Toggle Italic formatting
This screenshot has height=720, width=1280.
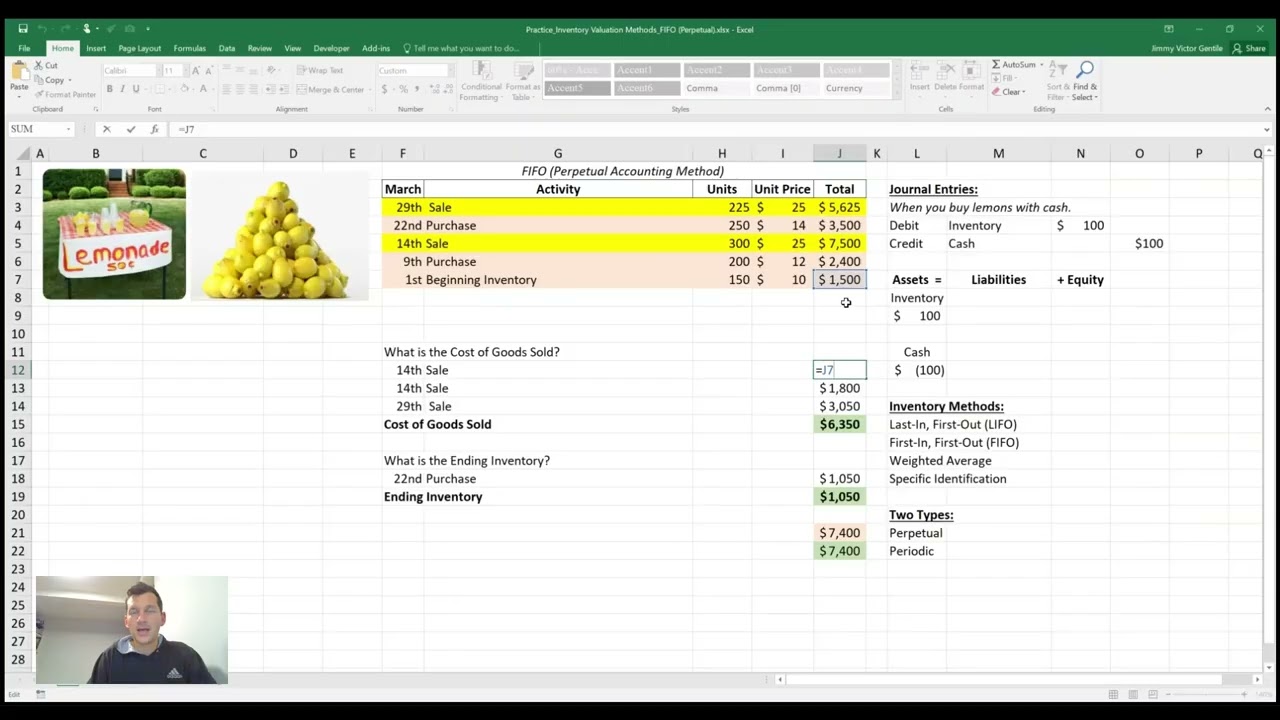123,89
